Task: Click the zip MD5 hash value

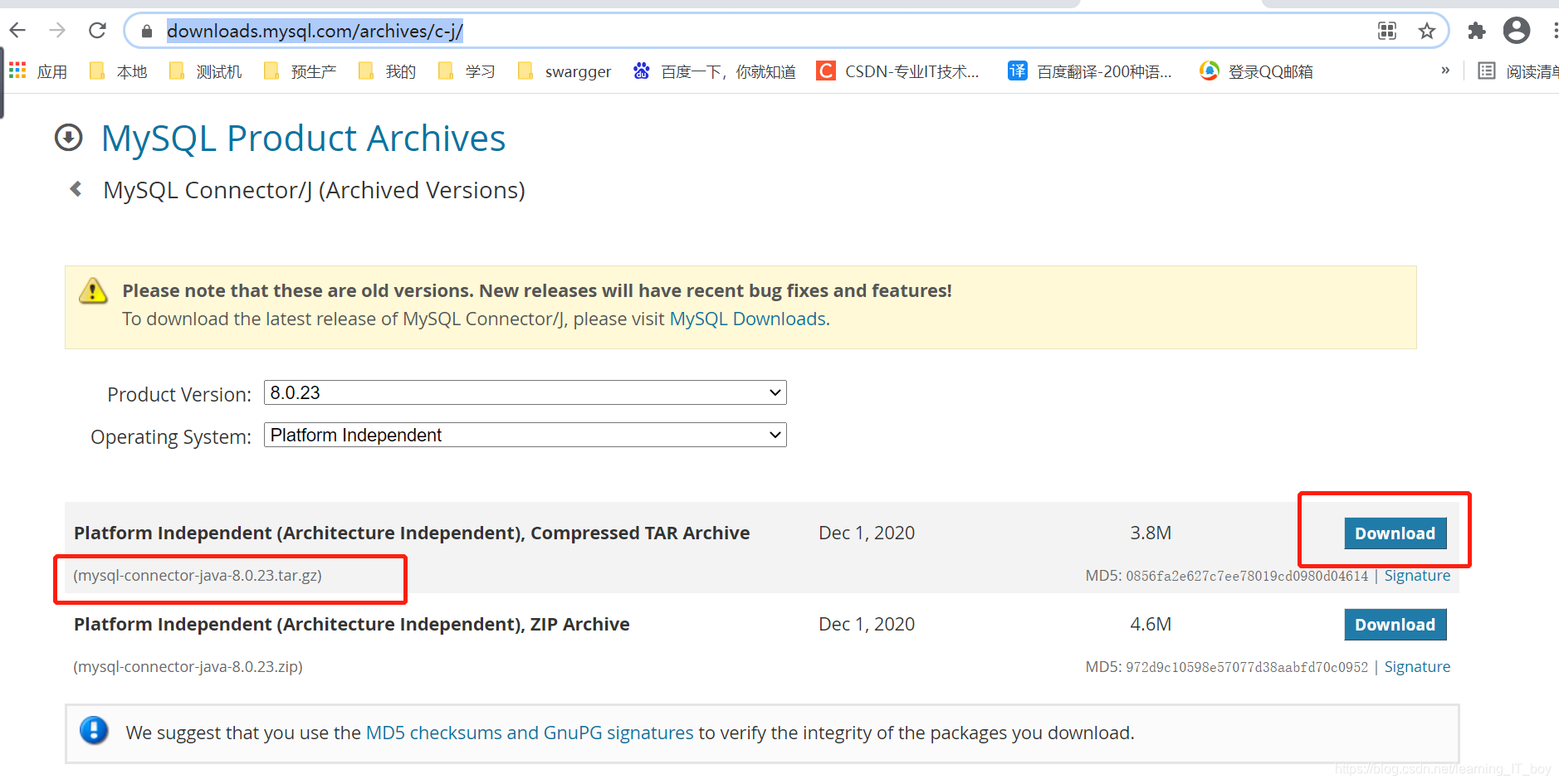Action: [1247, 668]
